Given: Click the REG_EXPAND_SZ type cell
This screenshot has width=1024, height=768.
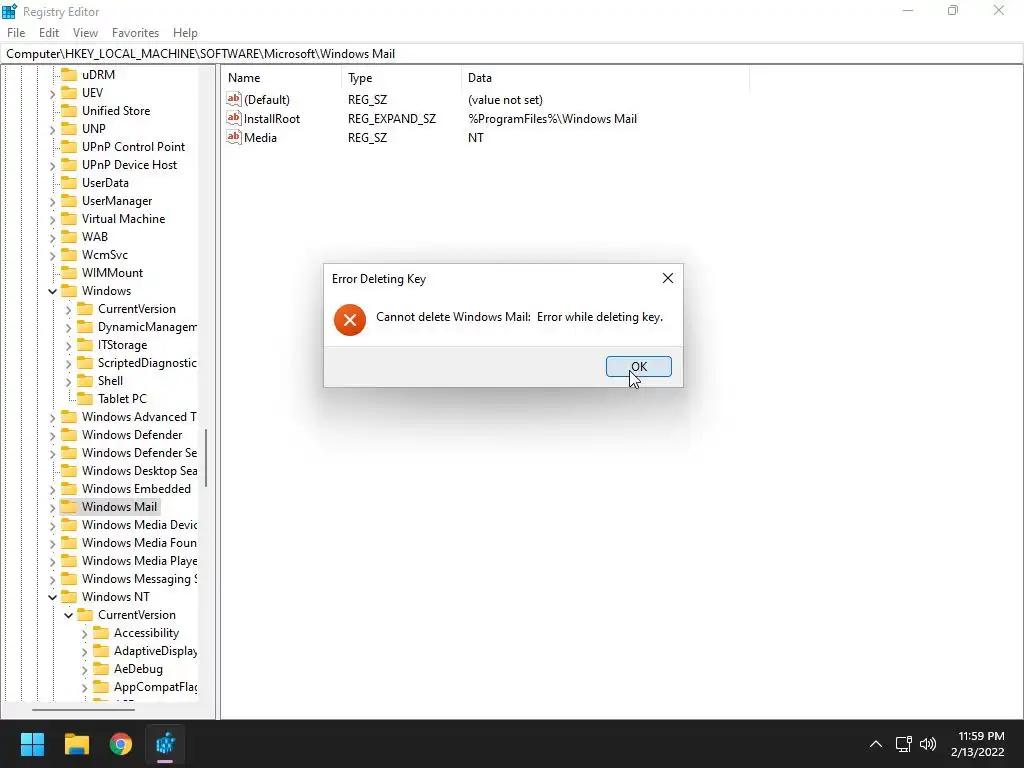Looking at the screenshot, I should pos(392,118).
